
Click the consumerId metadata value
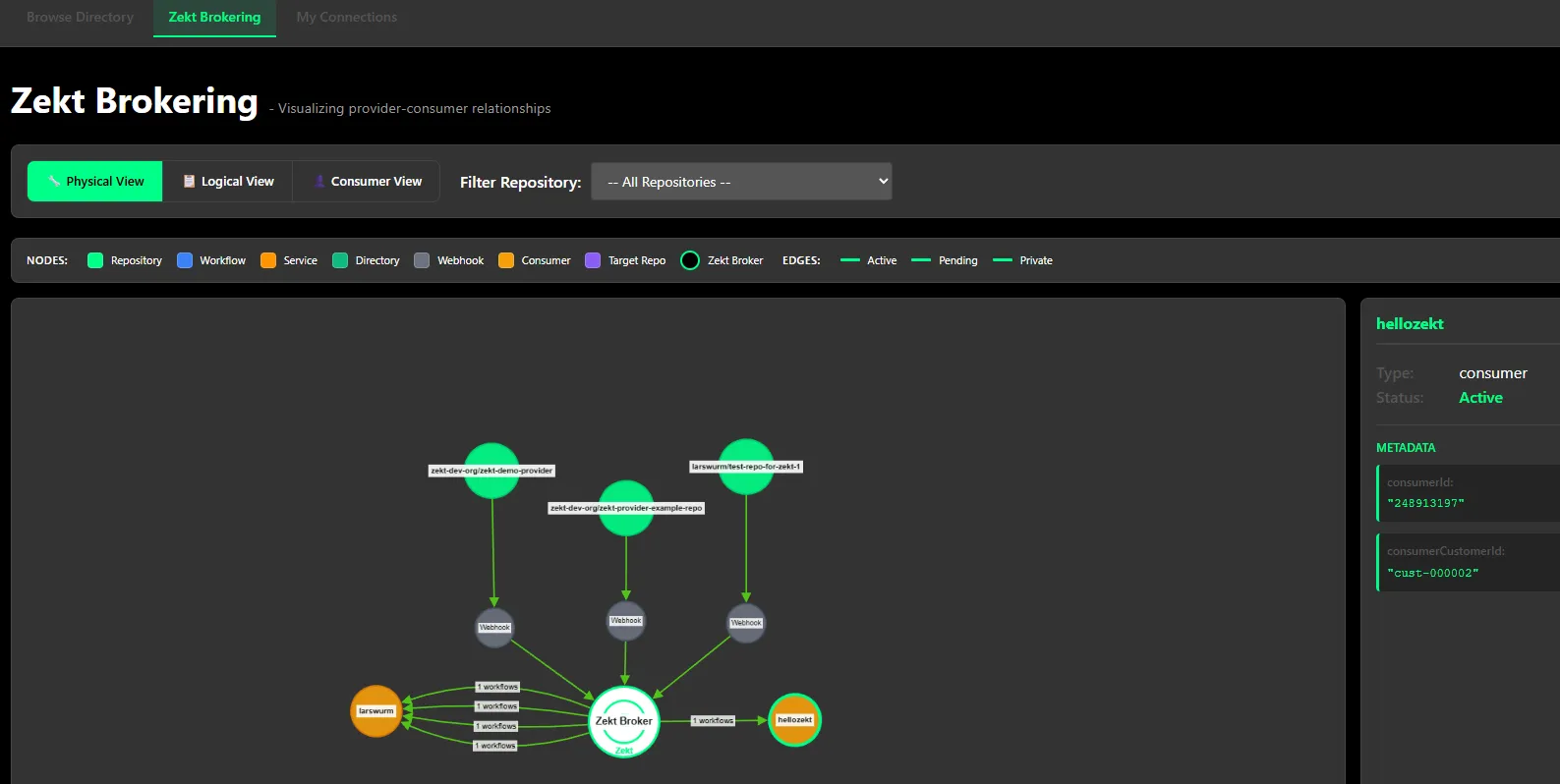[x=1425, y=503]
